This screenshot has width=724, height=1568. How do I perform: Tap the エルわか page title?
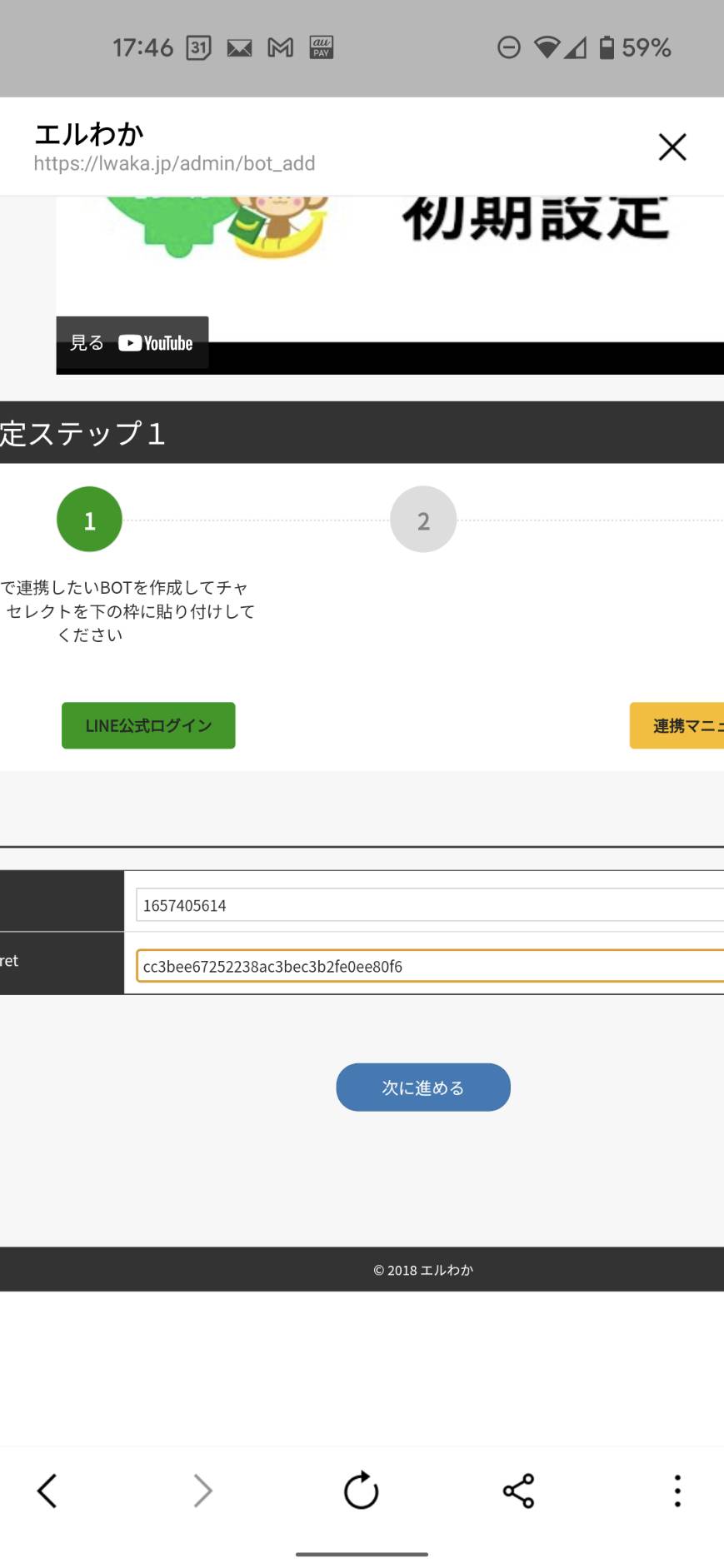[89, 133]
